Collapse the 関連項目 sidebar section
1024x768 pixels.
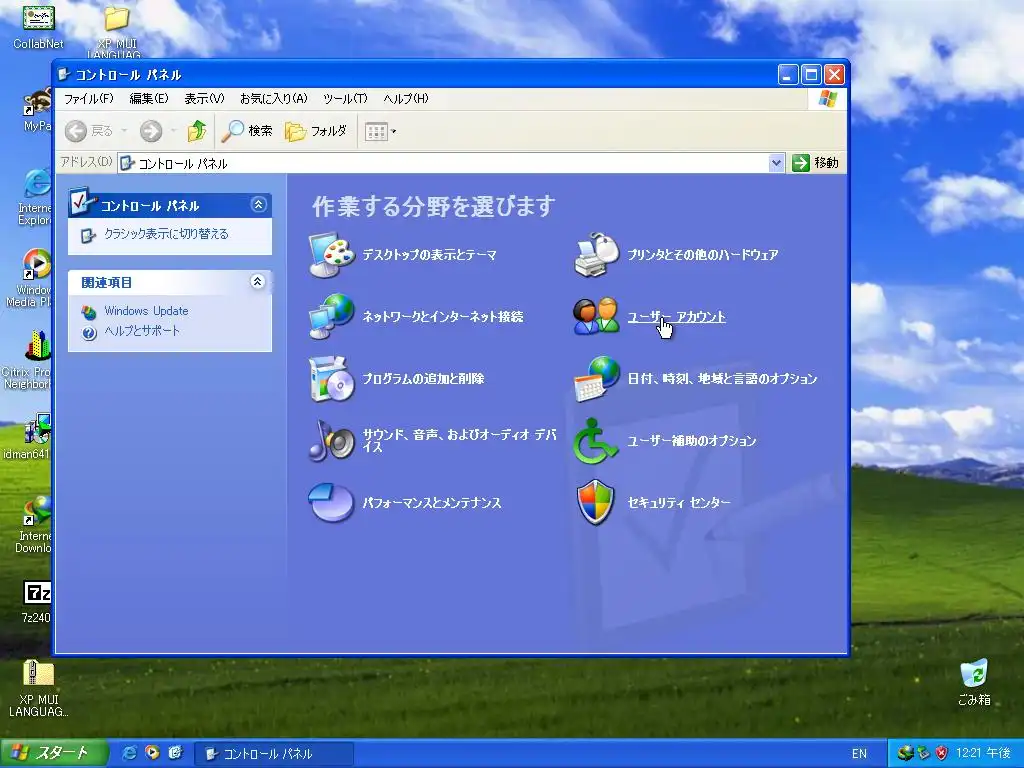[257, 281]
